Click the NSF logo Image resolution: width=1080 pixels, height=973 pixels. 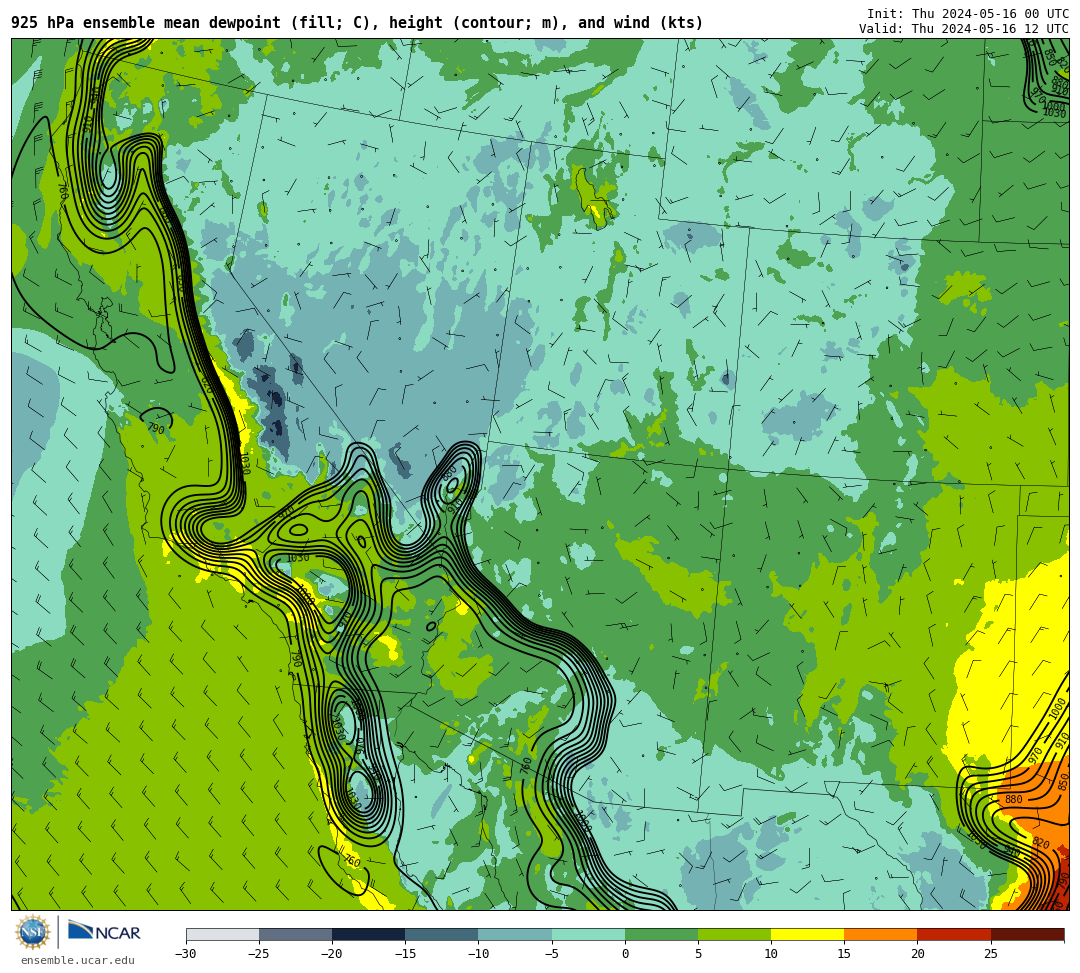point(33,932)
